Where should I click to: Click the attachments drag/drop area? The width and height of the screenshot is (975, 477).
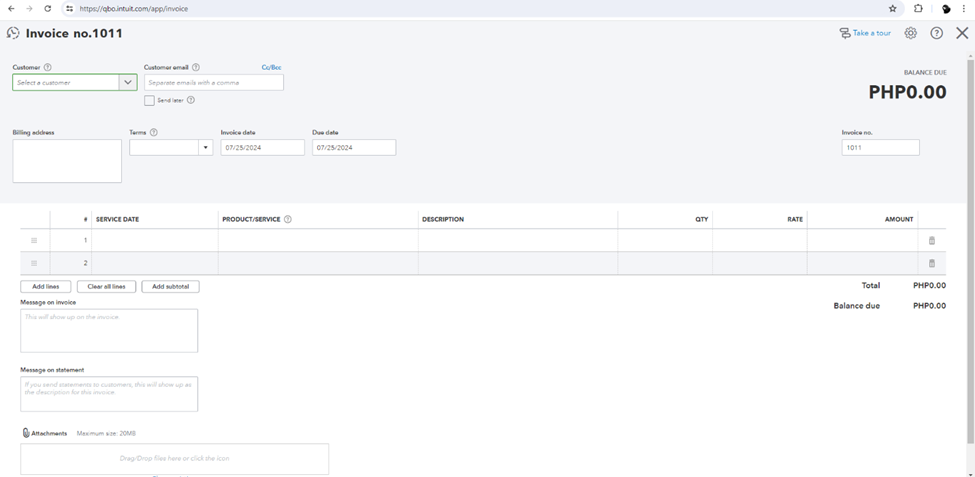tap(175, 458)
